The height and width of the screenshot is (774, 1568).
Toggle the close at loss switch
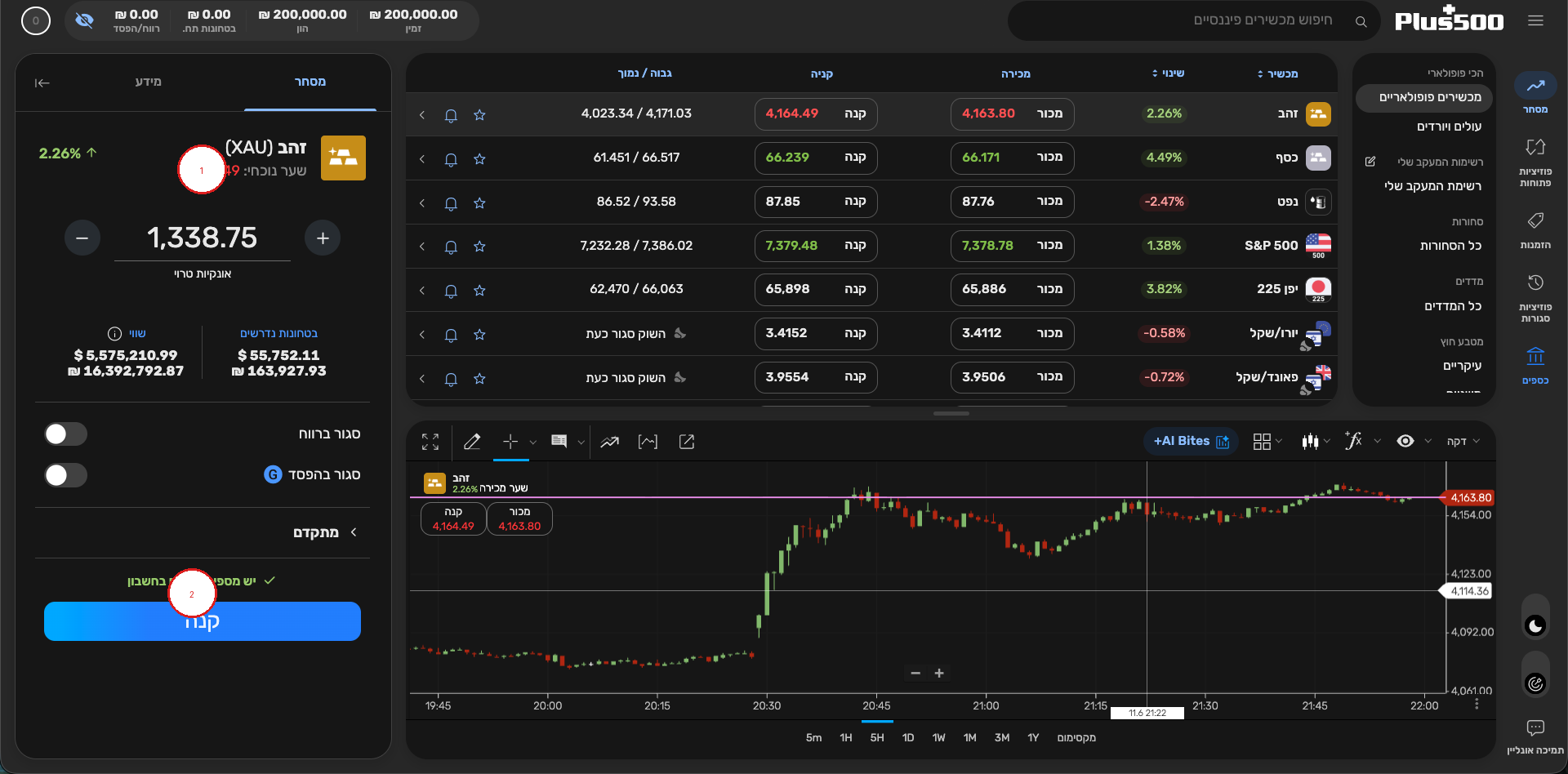66,475
